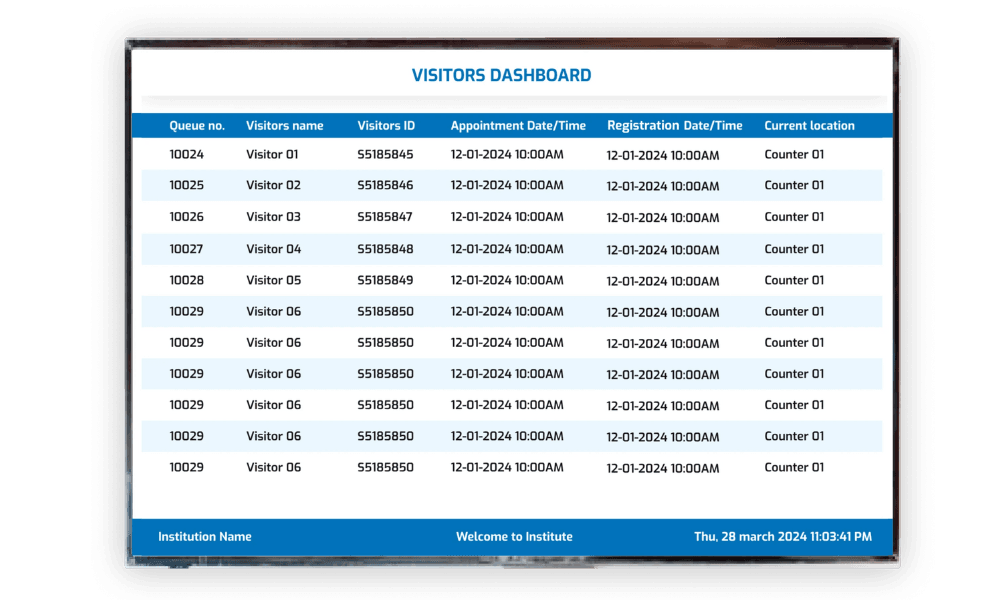The image size is (1000, 600).
Task: Click queue number 10027
Action: [x=186, y=249]
